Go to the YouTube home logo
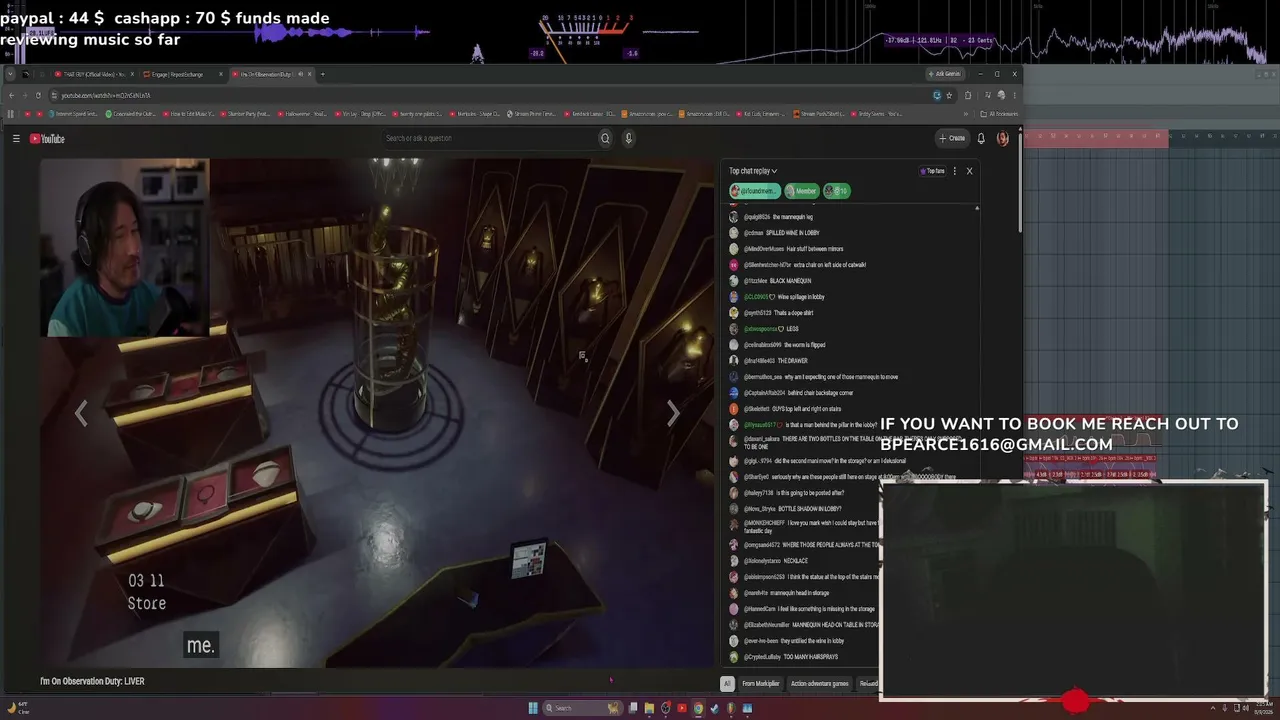The image size is (1280, 720). pos(47,139)
